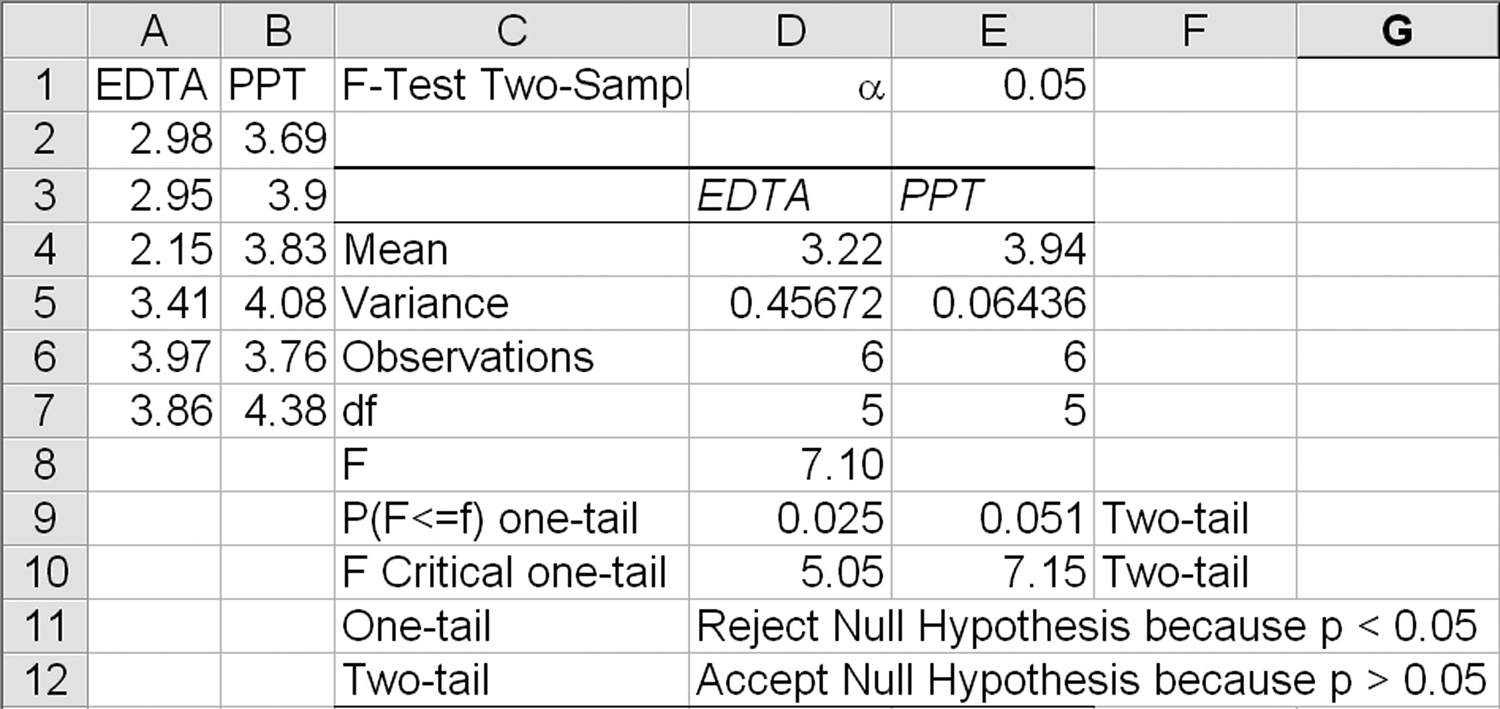Click the two-tail F critical value 7.15
Image resolution: width=1500 pixels, height=709 pixels.
(993, 572)
